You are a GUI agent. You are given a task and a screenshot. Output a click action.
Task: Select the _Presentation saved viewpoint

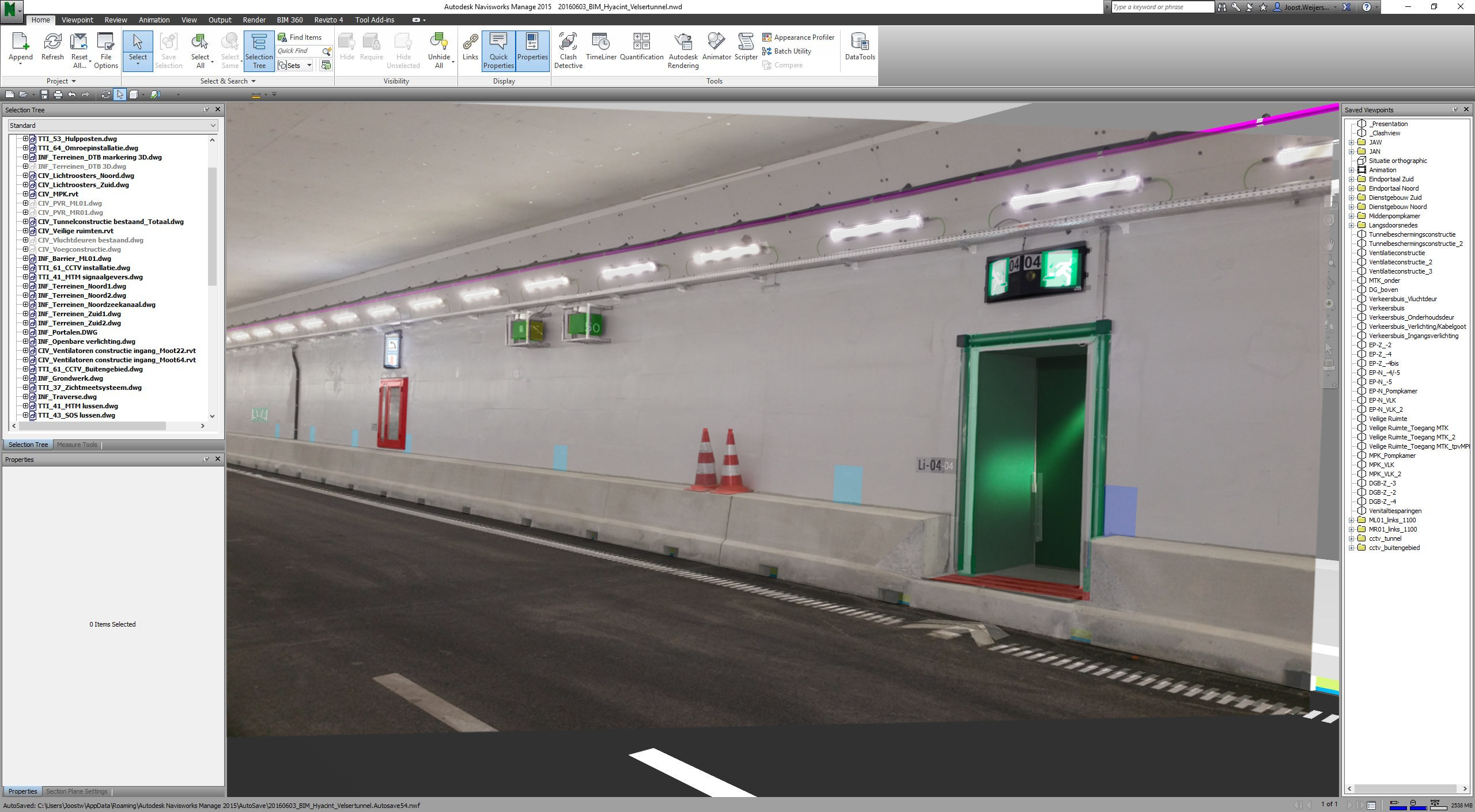1389,124
